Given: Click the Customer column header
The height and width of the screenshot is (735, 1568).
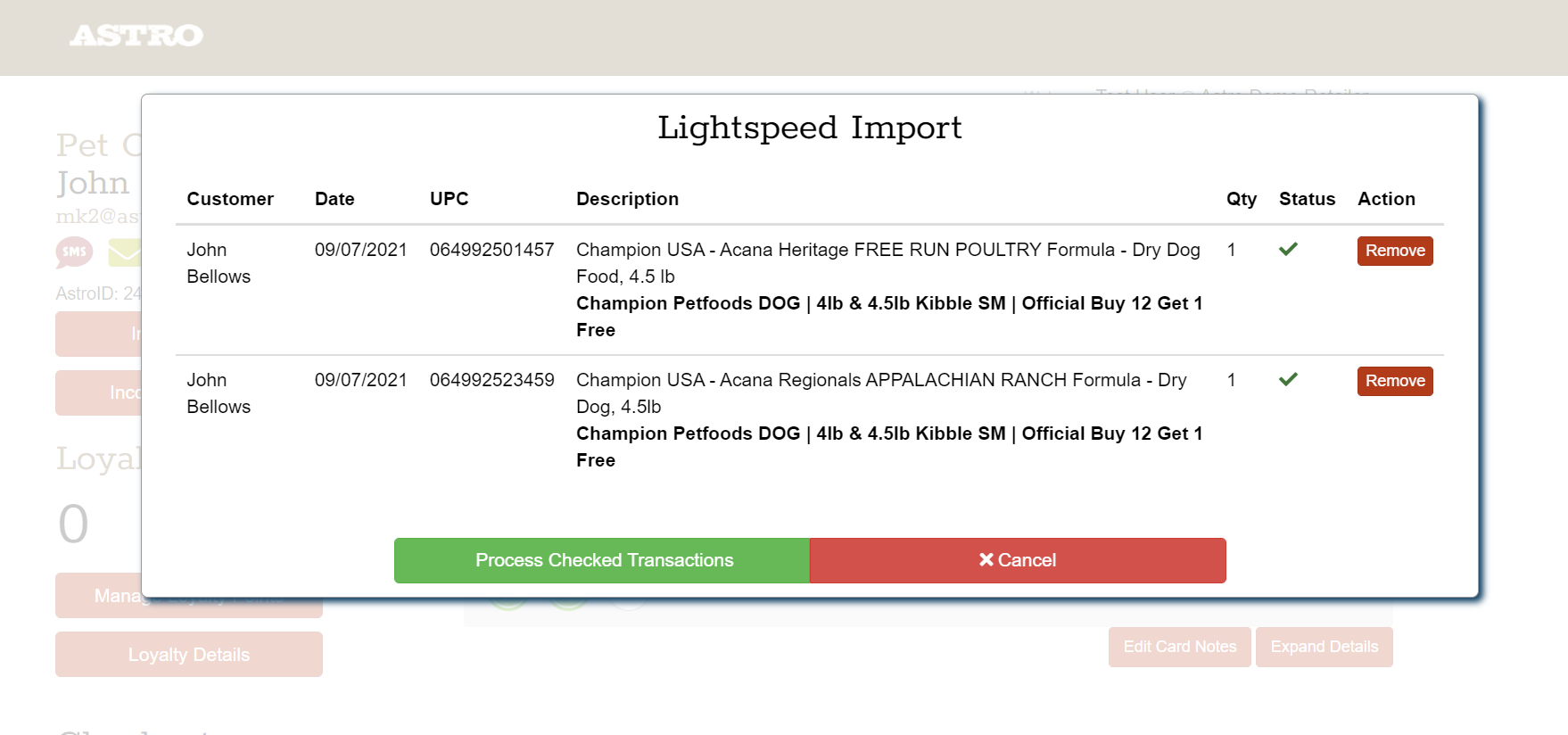Looking at the screenshot, I should pos(230,199).
